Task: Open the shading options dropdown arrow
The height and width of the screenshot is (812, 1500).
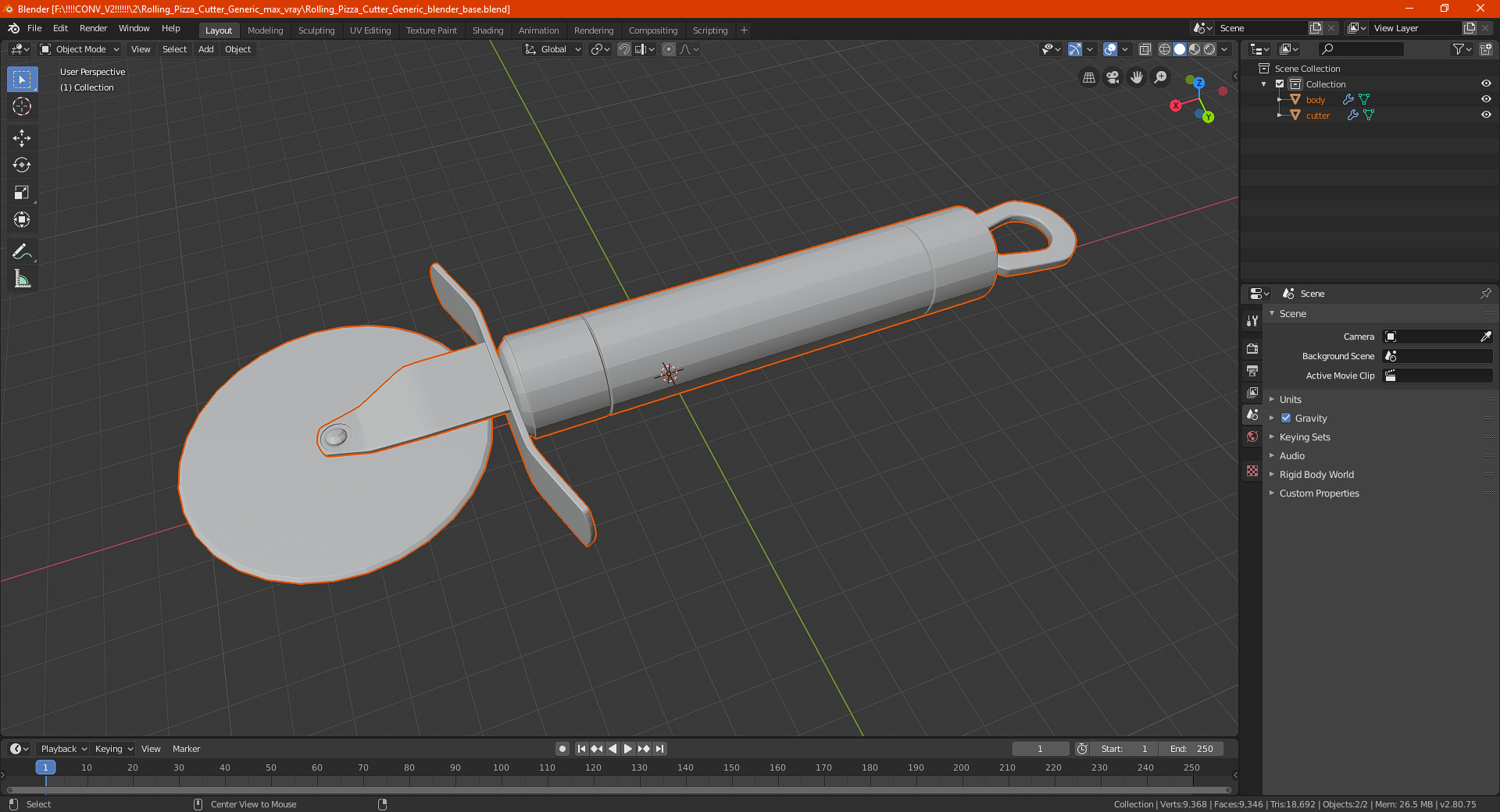Action: (1224, 49)
